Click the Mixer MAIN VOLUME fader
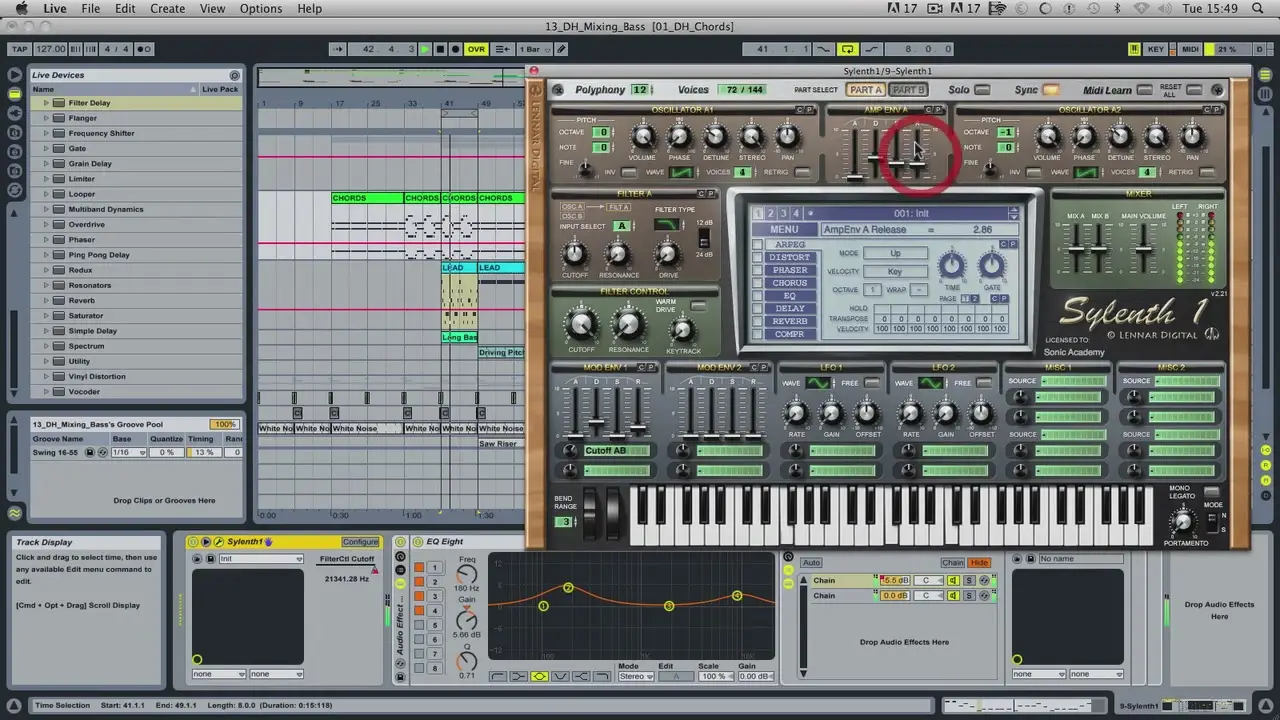The image size is (1280, 720). (1143, 248)
